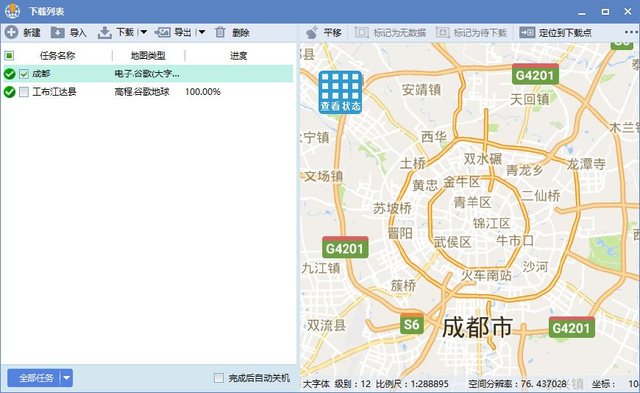
Task: Click the 删除 trash can icon
Action: click(x=220, y=32)
